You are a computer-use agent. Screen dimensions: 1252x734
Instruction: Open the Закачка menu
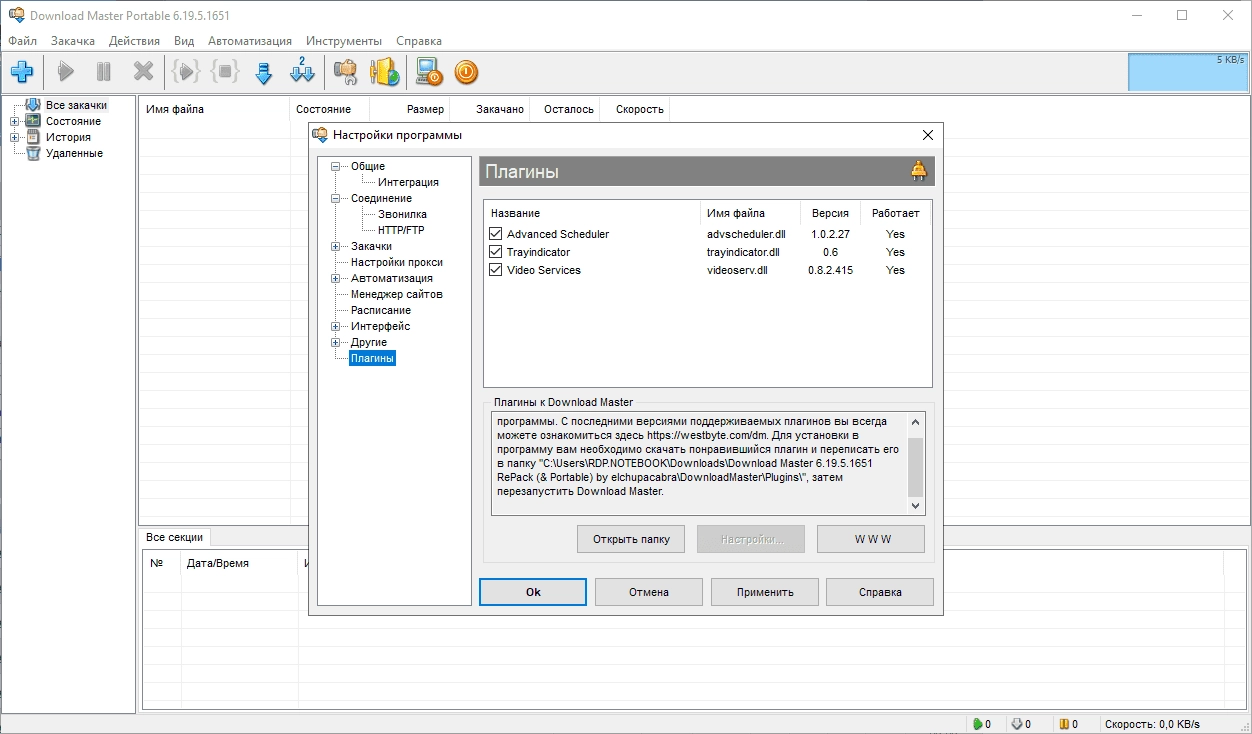point(73,41)
